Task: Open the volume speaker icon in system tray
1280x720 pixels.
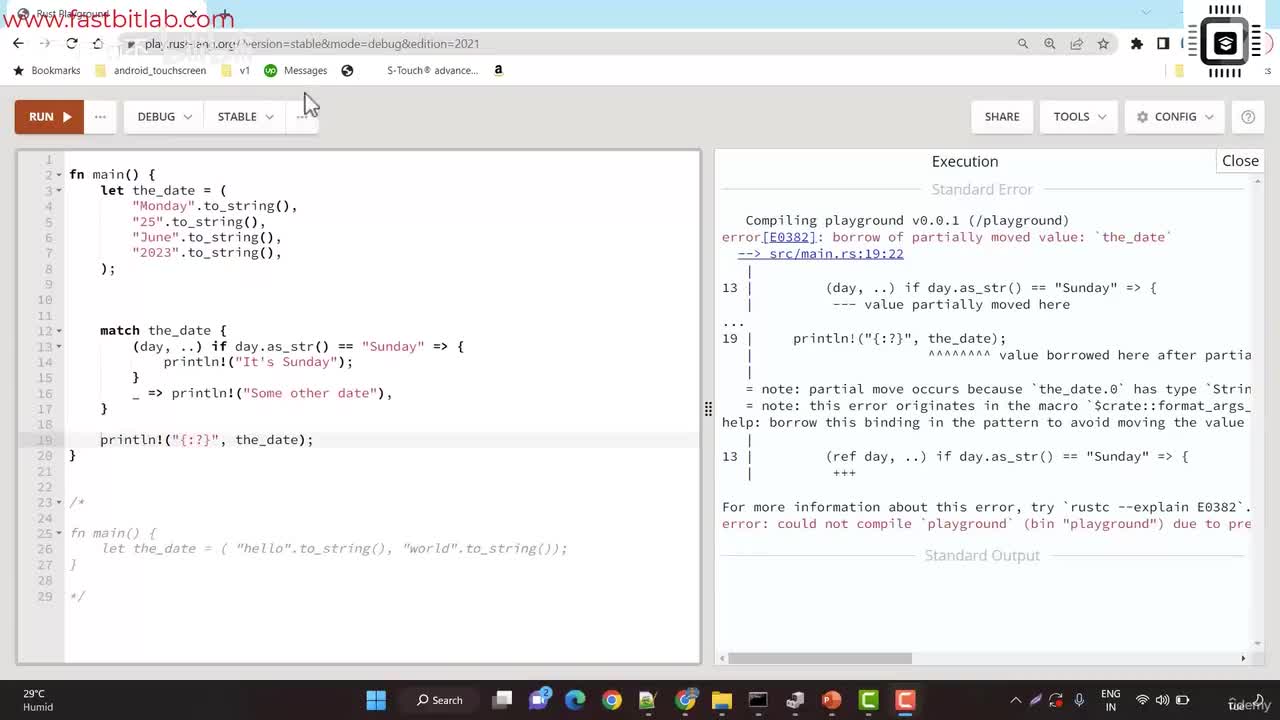Action: (1163, 700)
